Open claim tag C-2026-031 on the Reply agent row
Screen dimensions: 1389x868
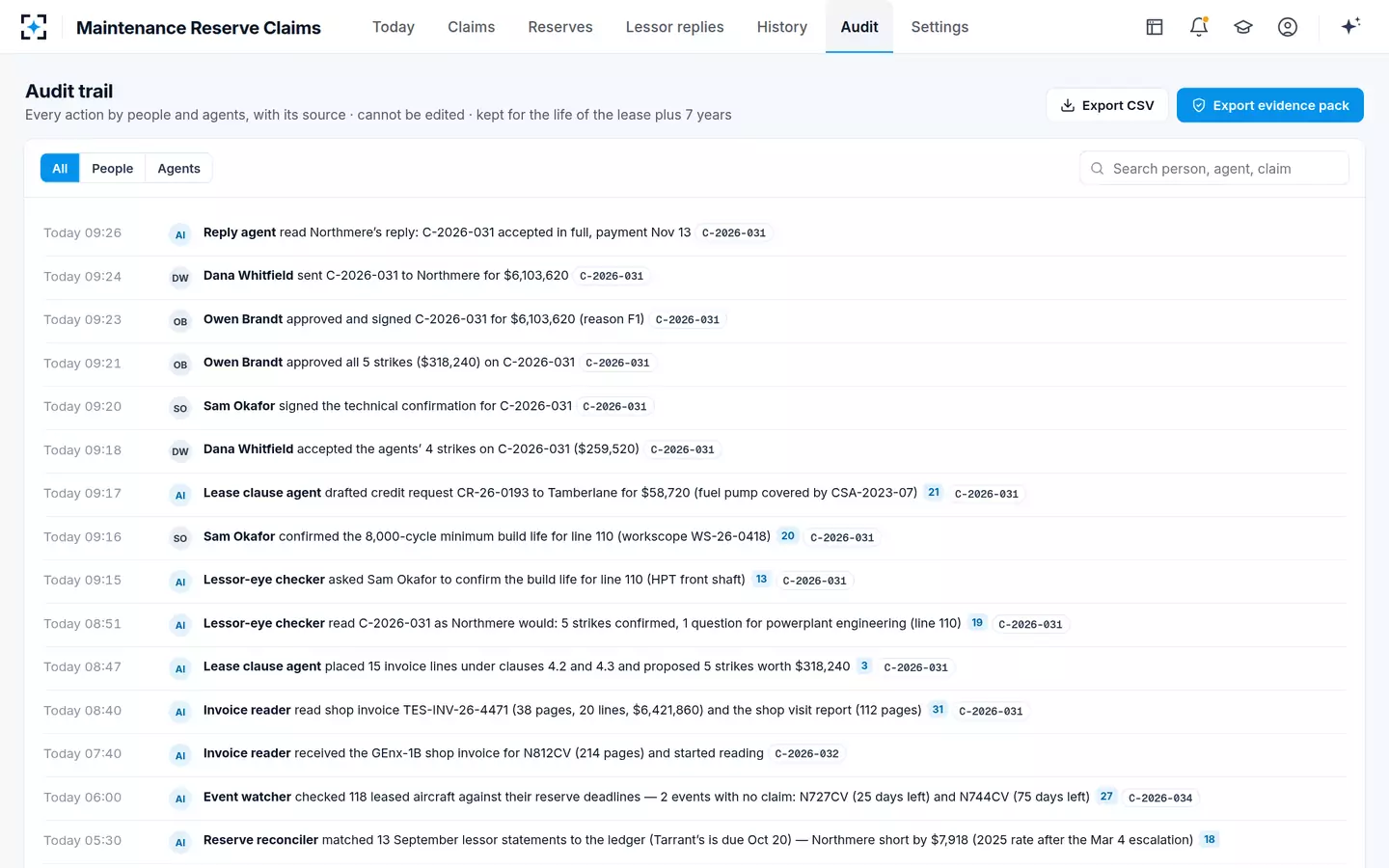pyautogui.click(x=734, y=233)
